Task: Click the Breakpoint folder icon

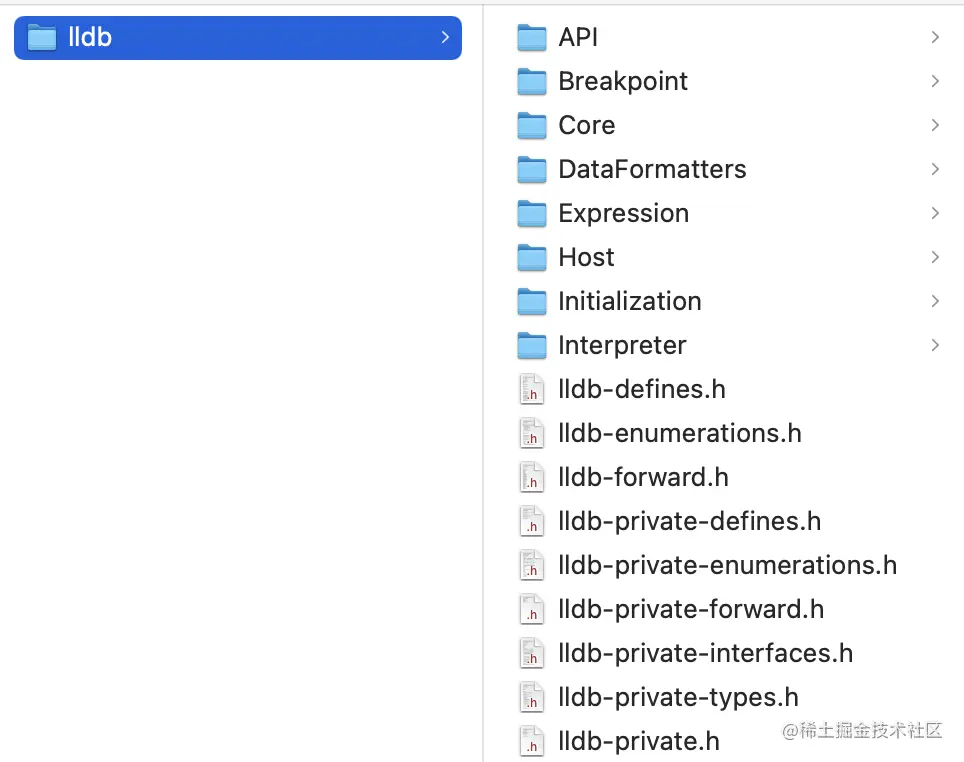Action: [x=532, y=82]
